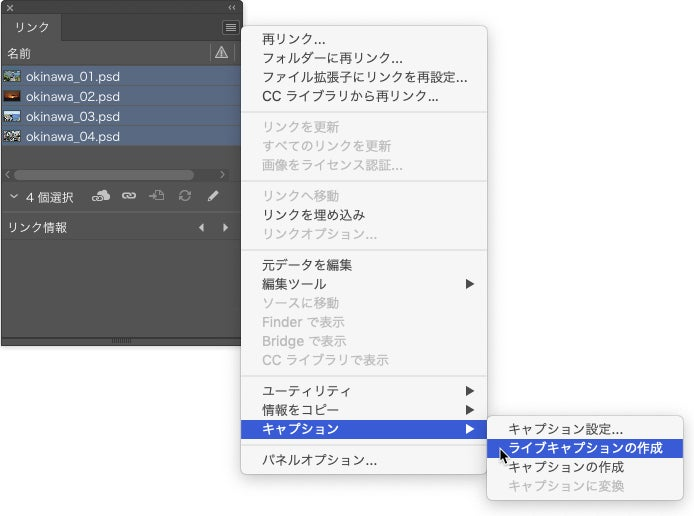
Task: Click the status warning column icon
Action: pyautogui.click(x=221, y=53)
